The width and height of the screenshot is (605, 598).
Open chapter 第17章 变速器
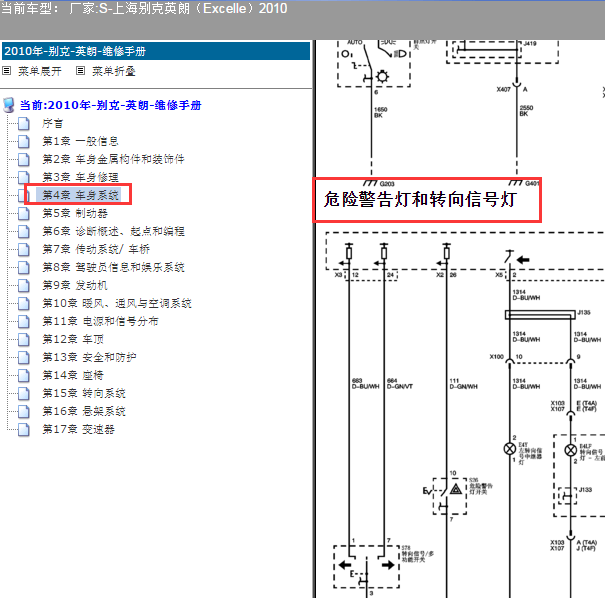[x=78, y=429]
